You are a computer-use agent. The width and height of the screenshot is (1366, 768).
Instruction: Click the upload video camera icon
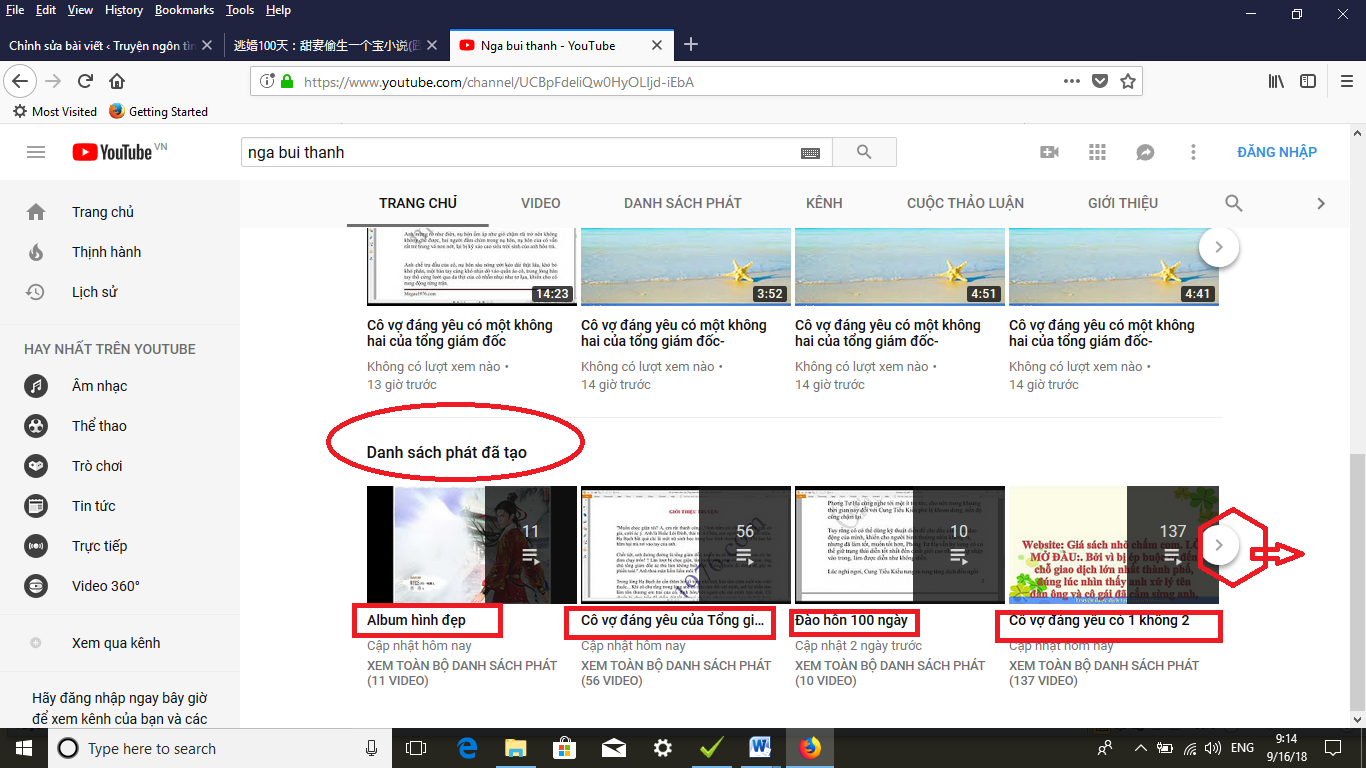(1049, 152)
